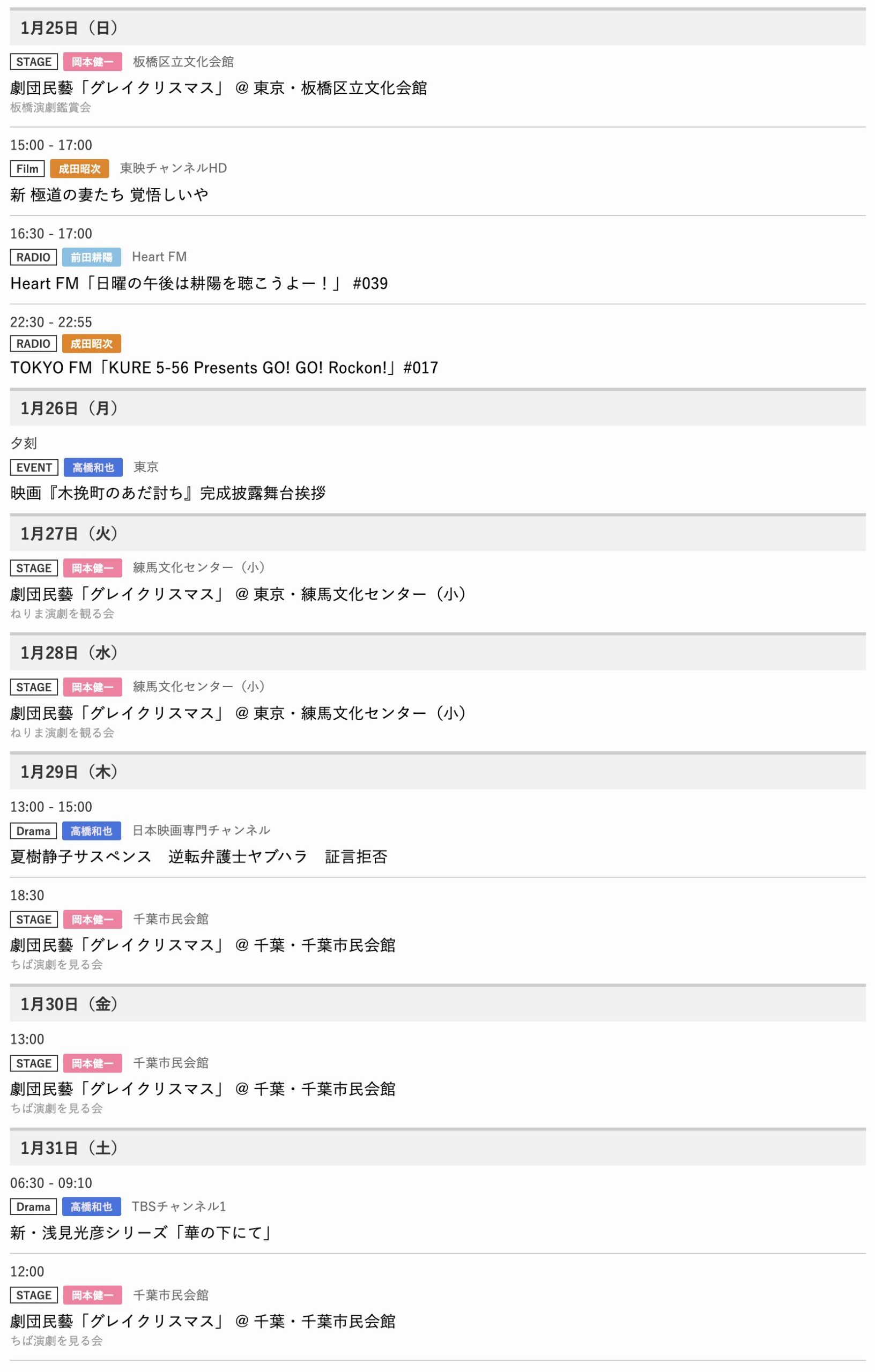Open 夏樹静子サスペンス 逆転弁護士ヤブハラ 証言拒否
Image resolution: width=875 pixels, height=1372 pixels.
[x=198, y=856]
